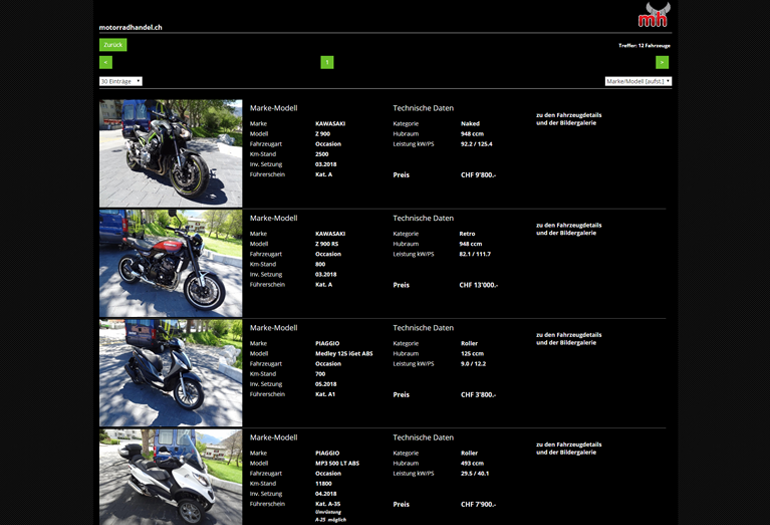Open the Kawasaki Z 900 RS photo
The width and height of the screenshot is (770, 525).
point(171,263)
